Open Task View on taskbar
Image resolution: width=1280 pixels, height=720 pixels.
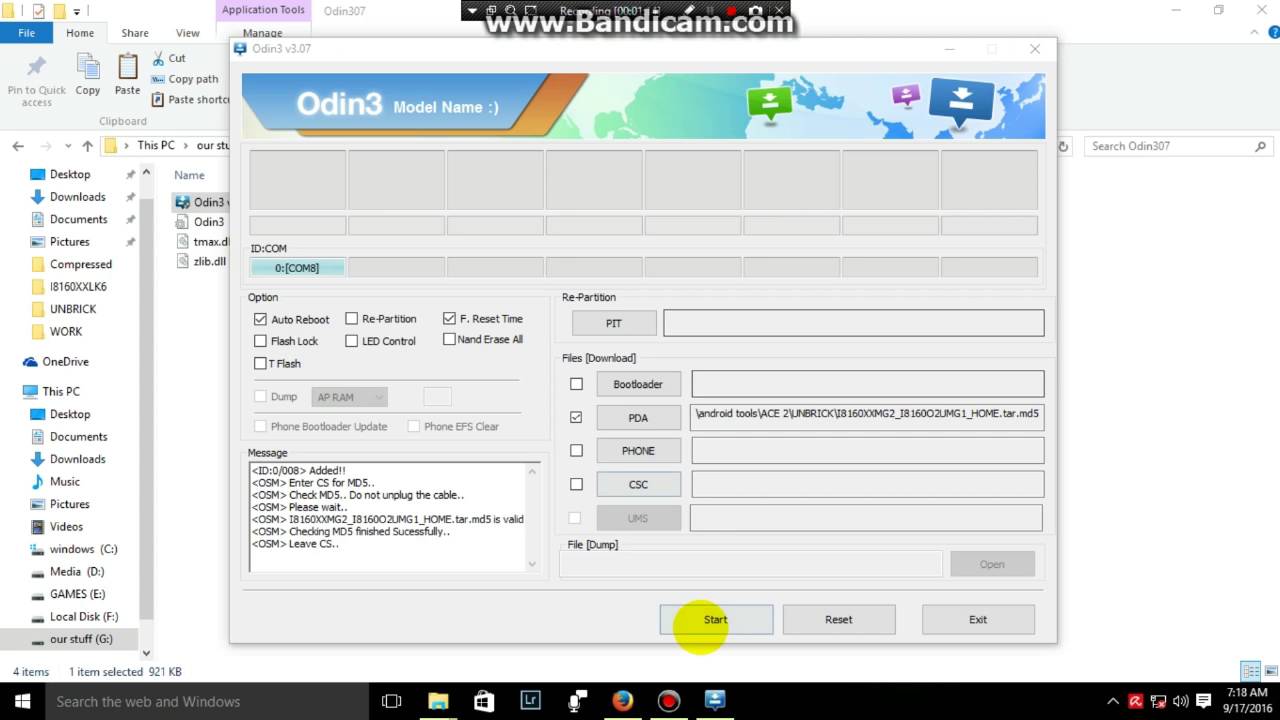(392, 701)
